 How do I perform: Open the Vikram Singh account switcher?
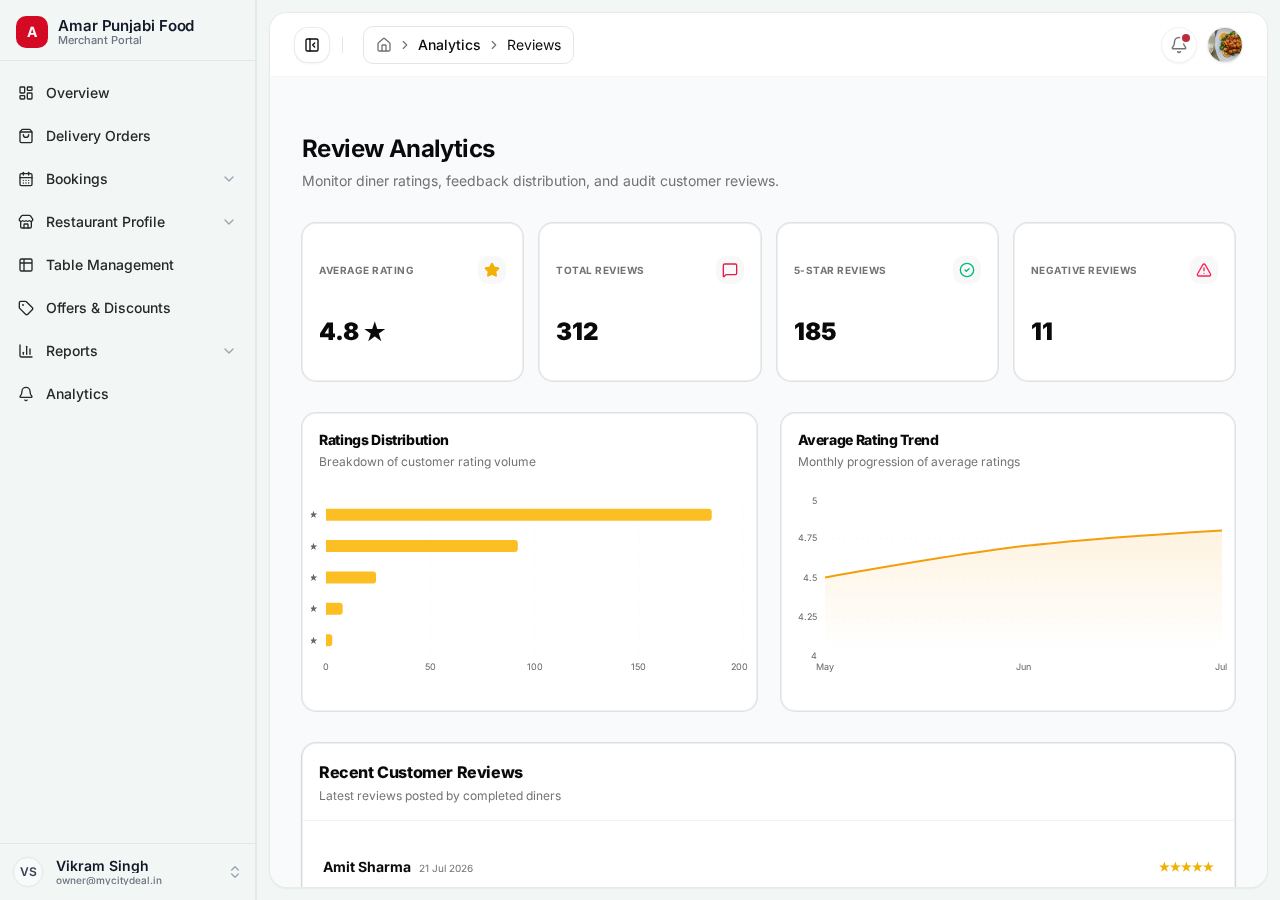point(128,872)
